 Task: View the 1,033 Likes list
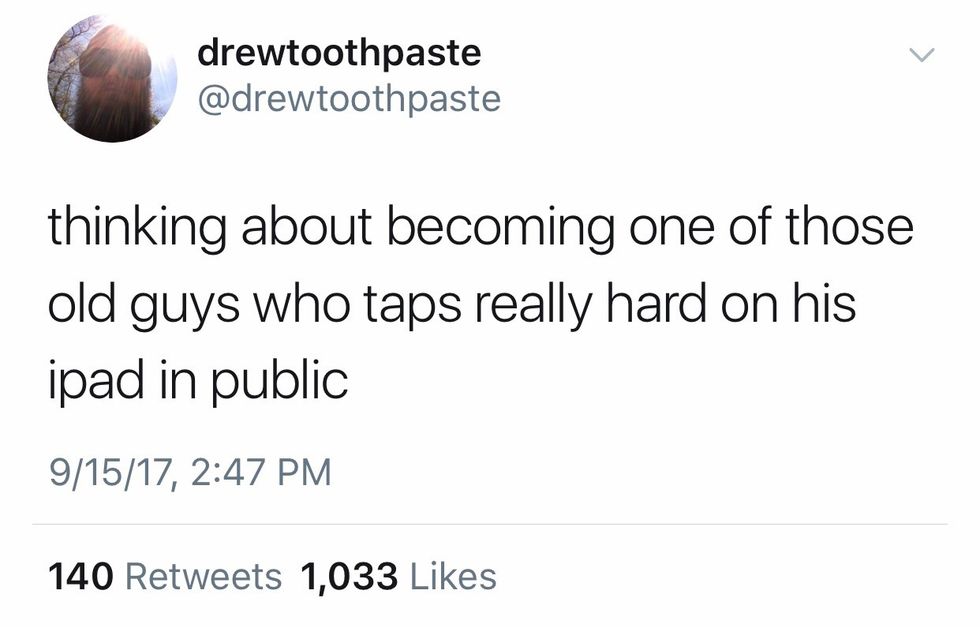click(x=399, y=576)
